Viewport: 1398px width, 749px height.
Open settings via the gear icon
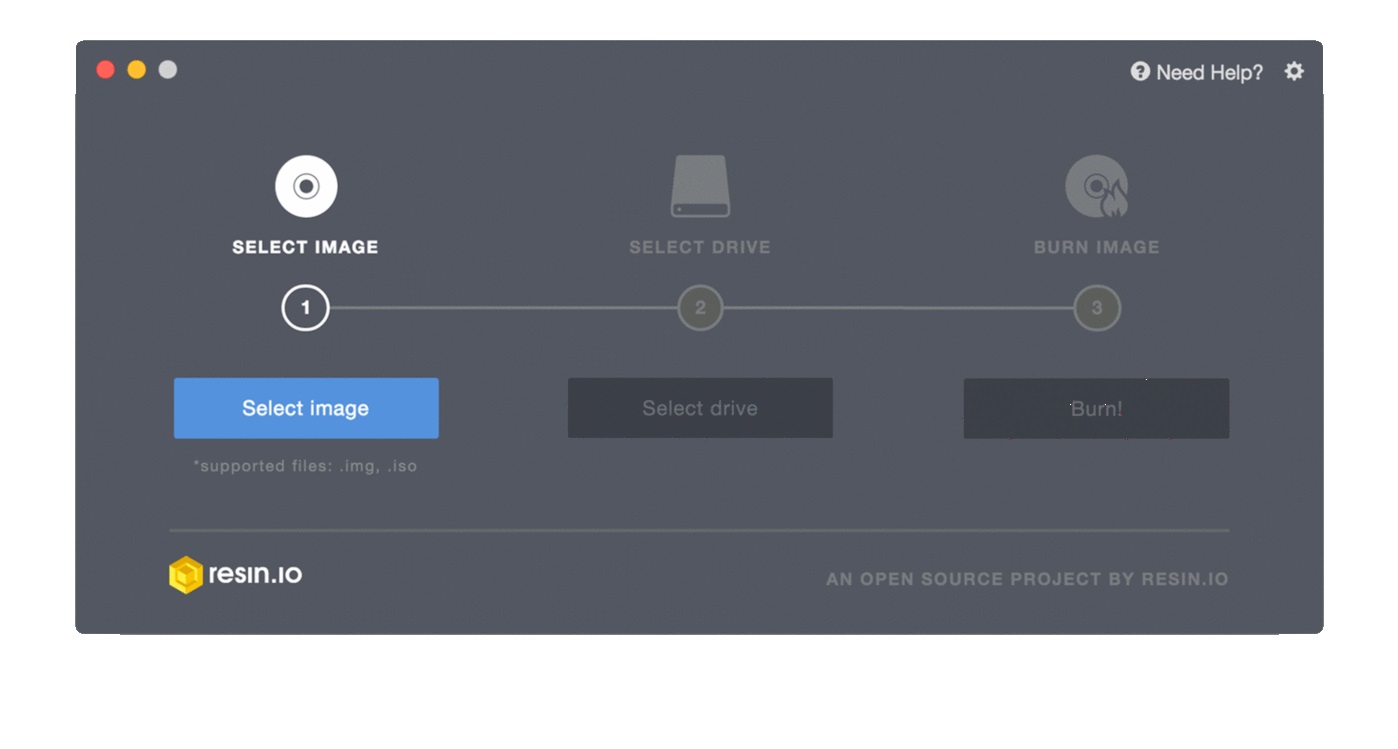pyautogui.click(x=1294, y=71)
